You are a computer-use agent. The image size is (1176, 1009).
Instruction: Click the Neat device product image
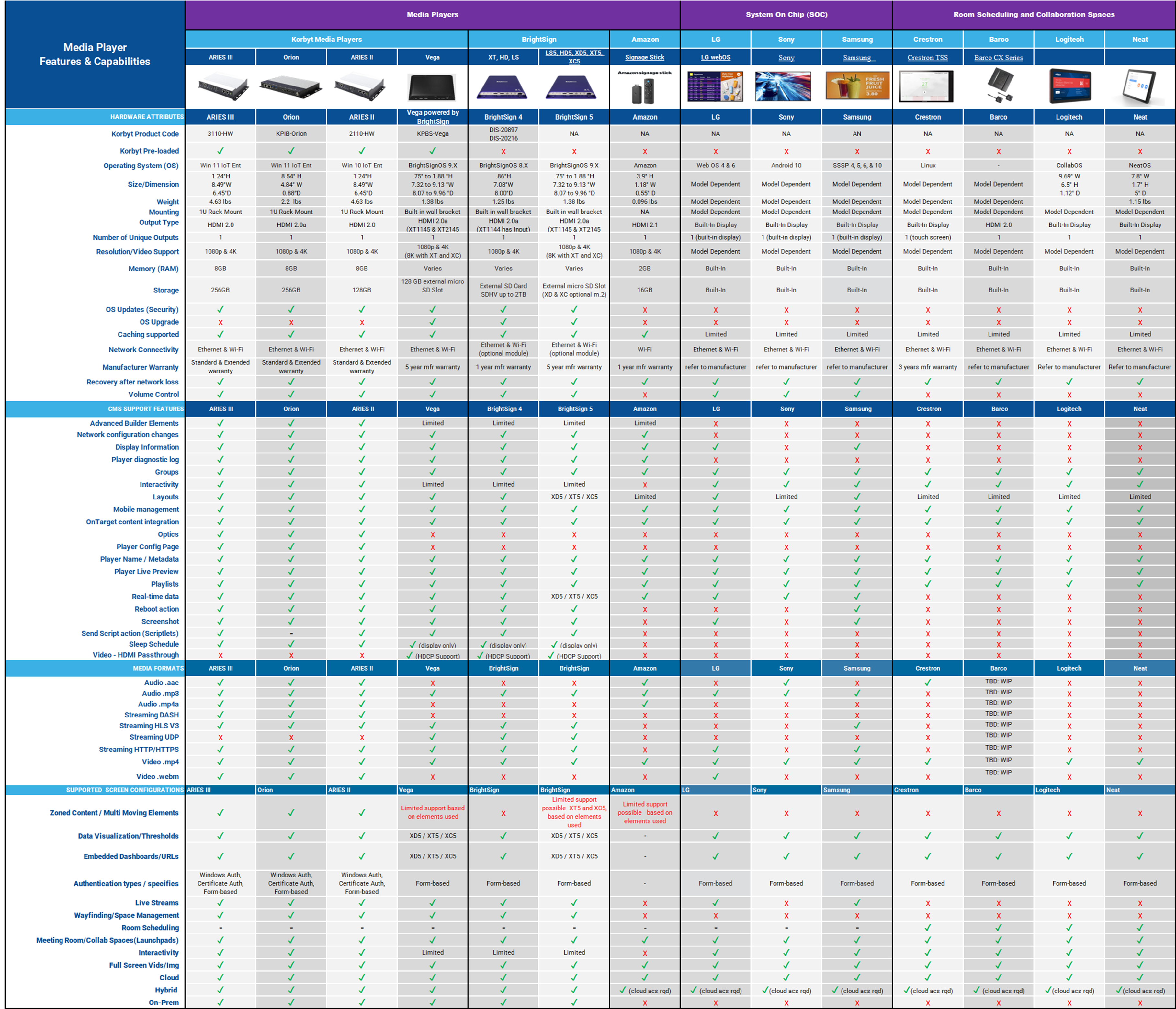point(1138,87)
